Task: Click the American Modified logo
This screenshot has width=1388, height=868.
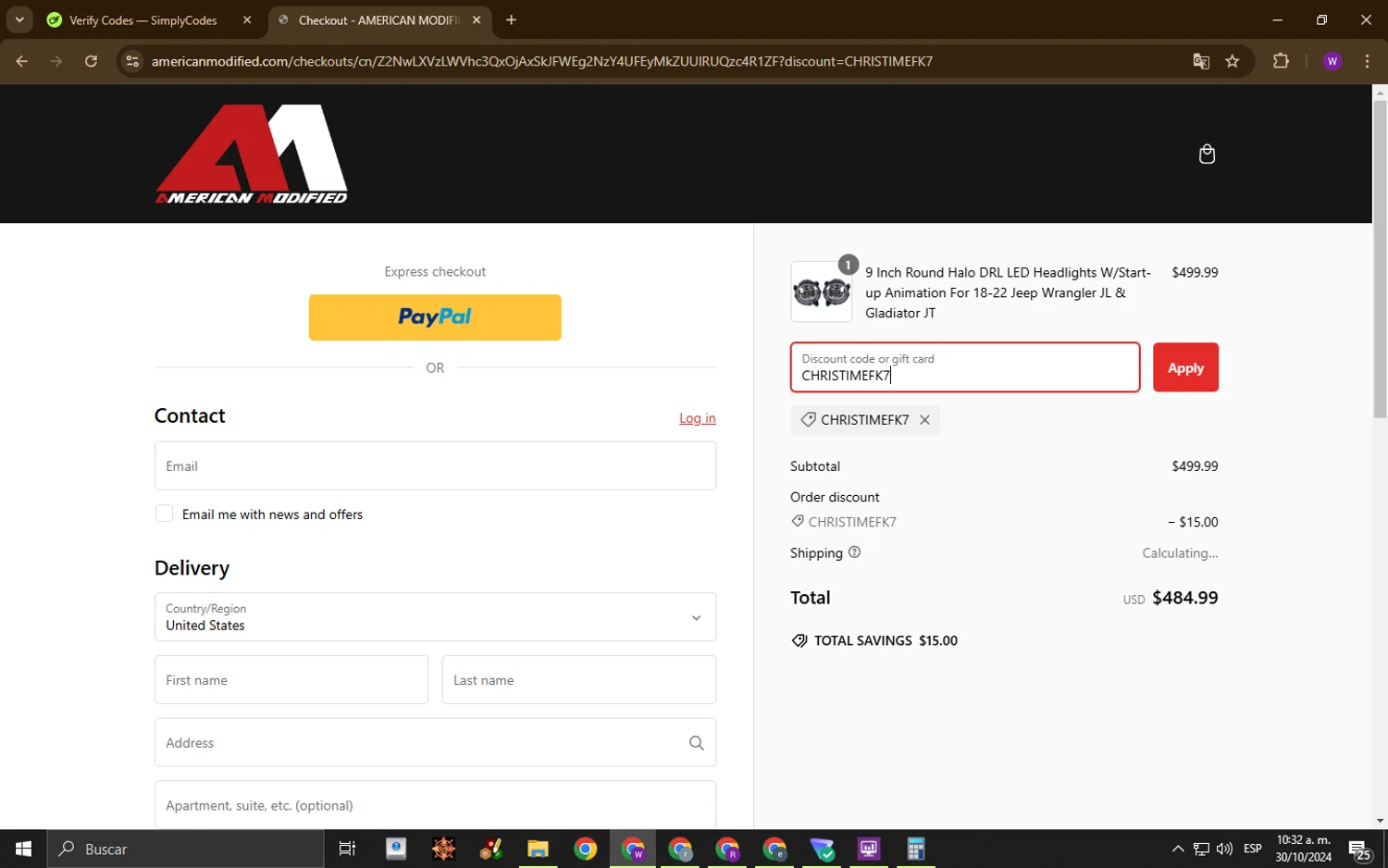Action: pos(251,154)
